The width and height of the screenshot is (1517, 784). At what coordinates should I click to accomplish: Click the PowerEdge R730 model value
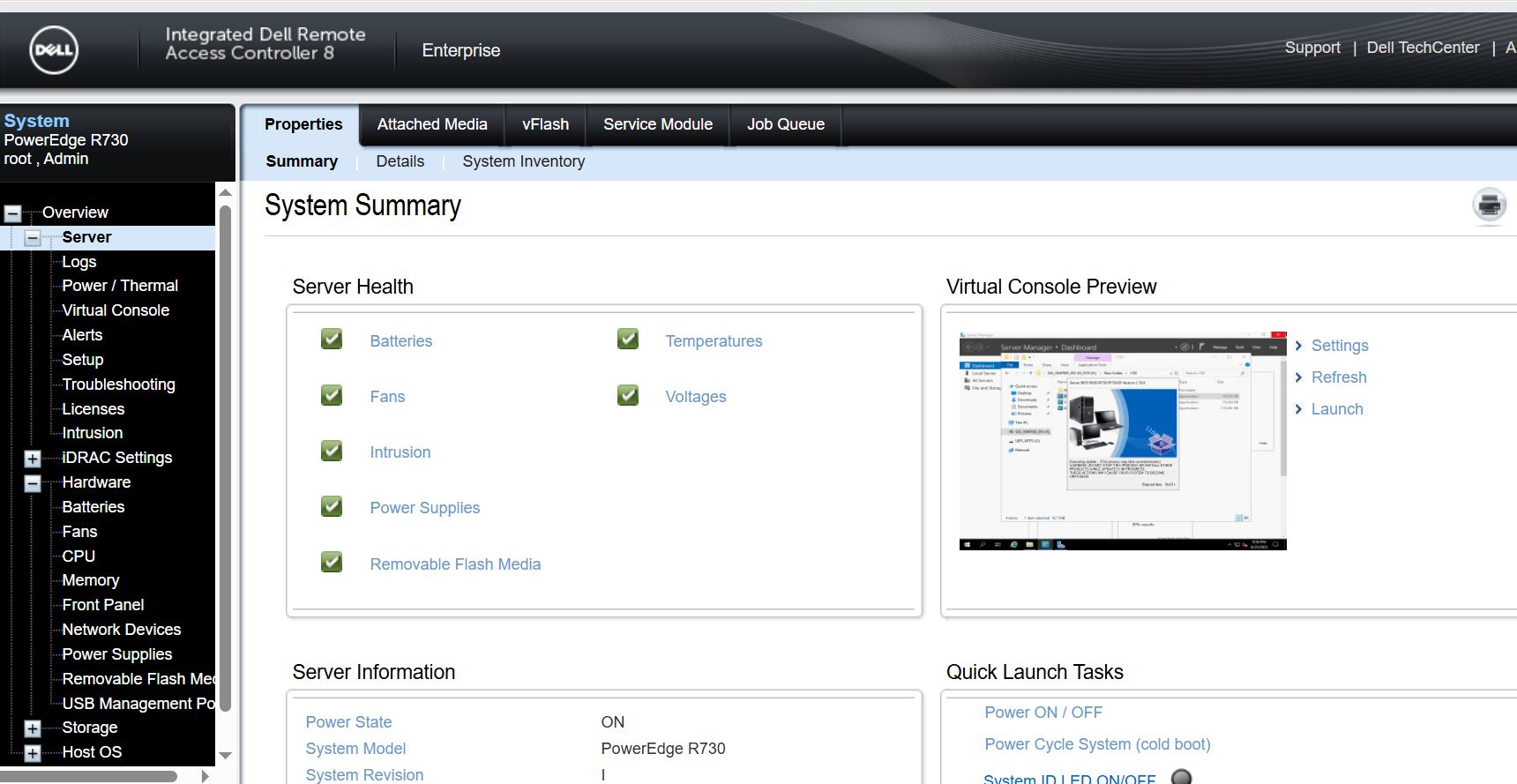[663, 749]
